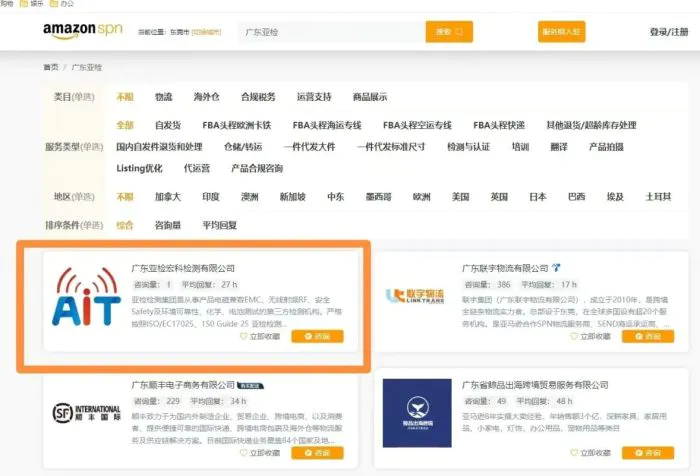Click 咨询 button for 广东亚检宏科检测

317,336
